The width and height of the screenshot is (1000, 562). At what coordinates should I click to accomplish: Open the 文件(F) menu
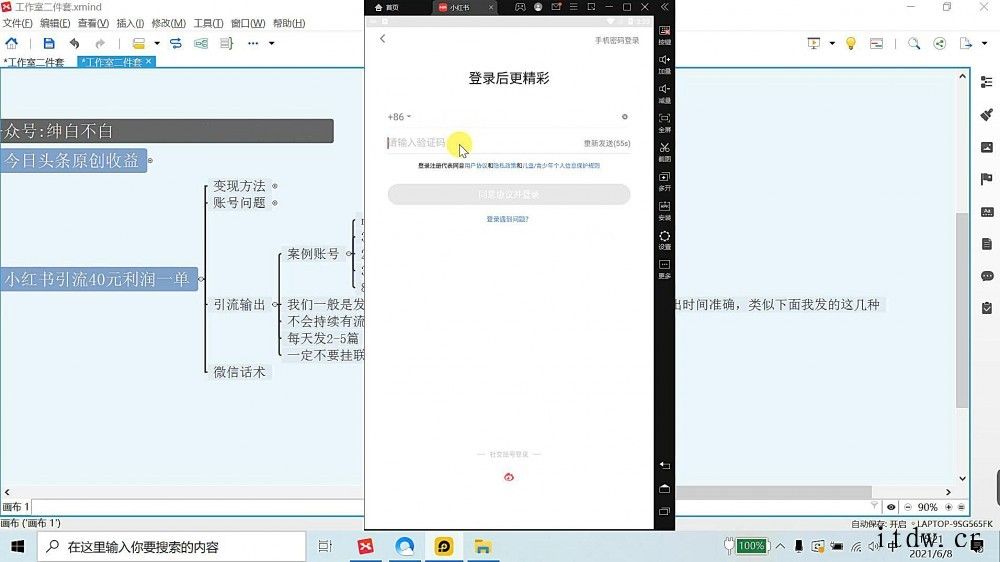click(x=17, y=23)
